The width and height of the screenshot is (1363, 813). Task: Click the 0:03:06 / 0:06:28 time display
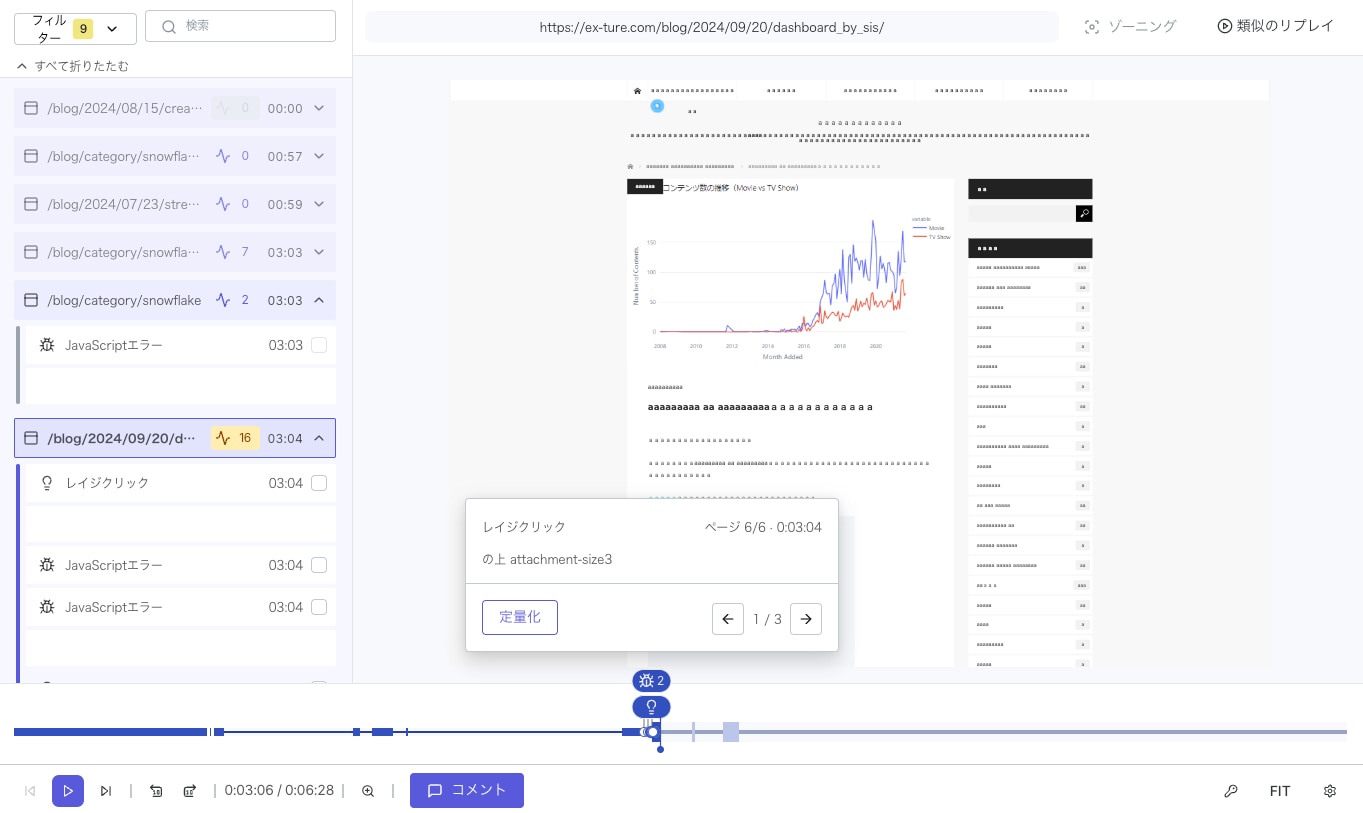coord(278,791)
